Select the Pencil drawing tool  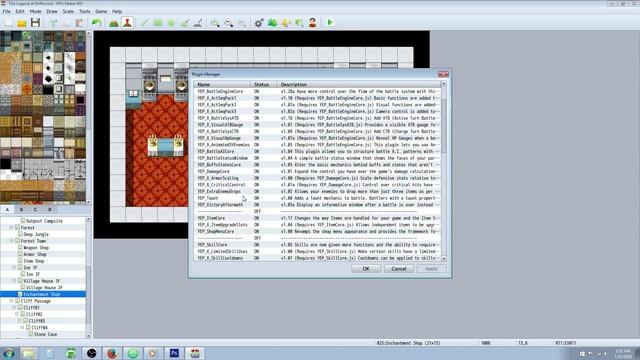click(x=145, y=23)
